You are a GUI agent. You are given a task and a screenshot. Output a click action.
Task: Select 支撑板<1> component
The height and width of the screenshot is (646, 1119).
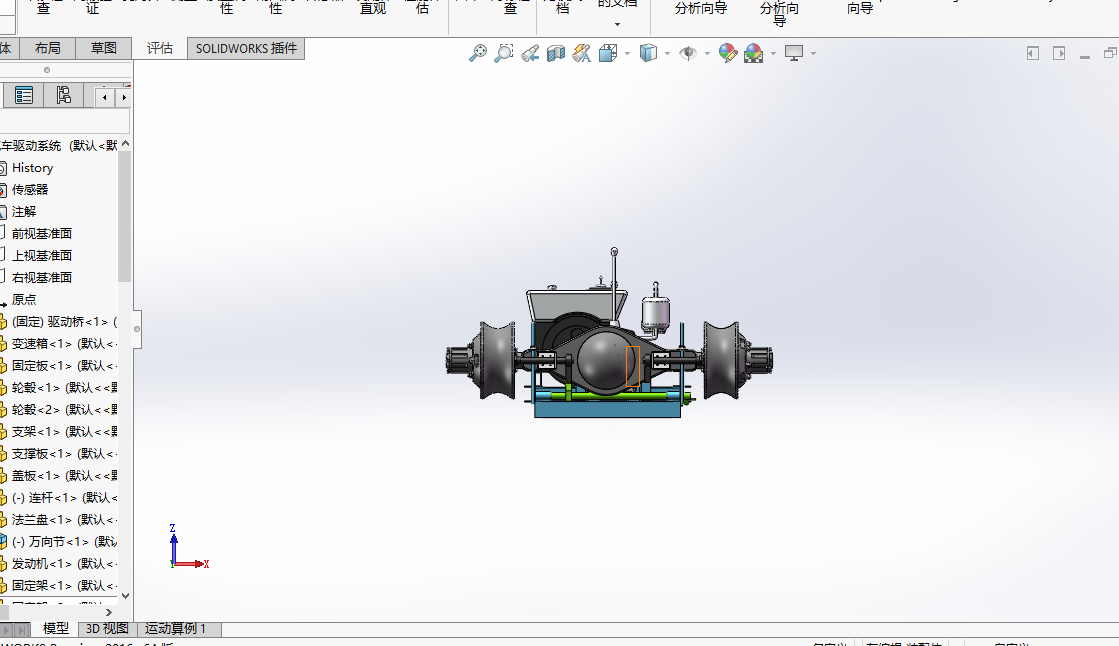[59, 454]
